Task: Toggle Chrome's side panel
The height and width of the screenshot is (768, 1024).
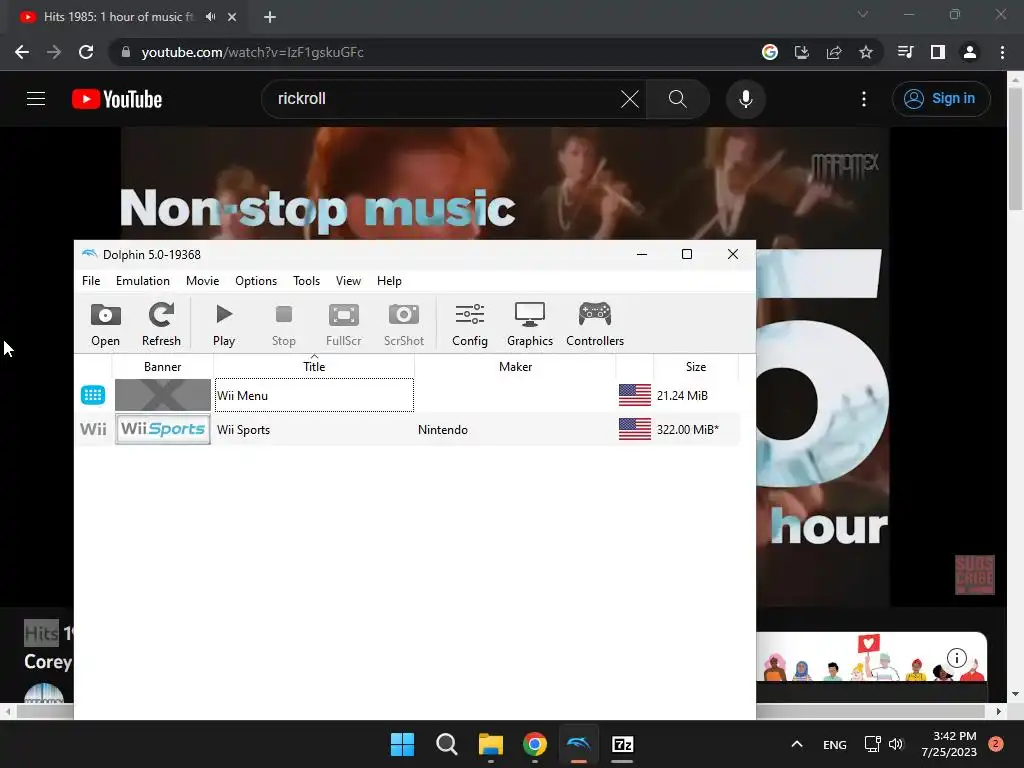Action: [938, 52]
